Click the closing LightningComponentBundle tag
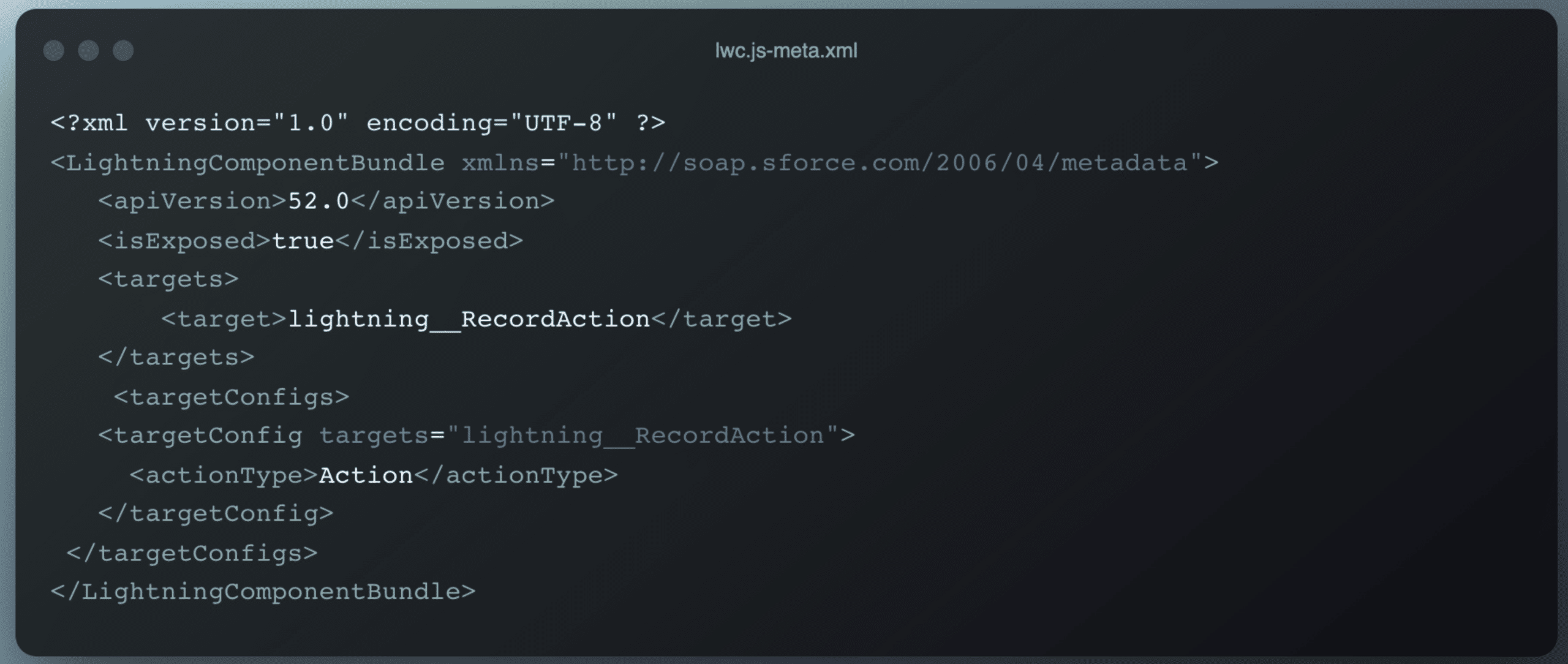This screenshot has height=664, width=1568. [263, 592]
